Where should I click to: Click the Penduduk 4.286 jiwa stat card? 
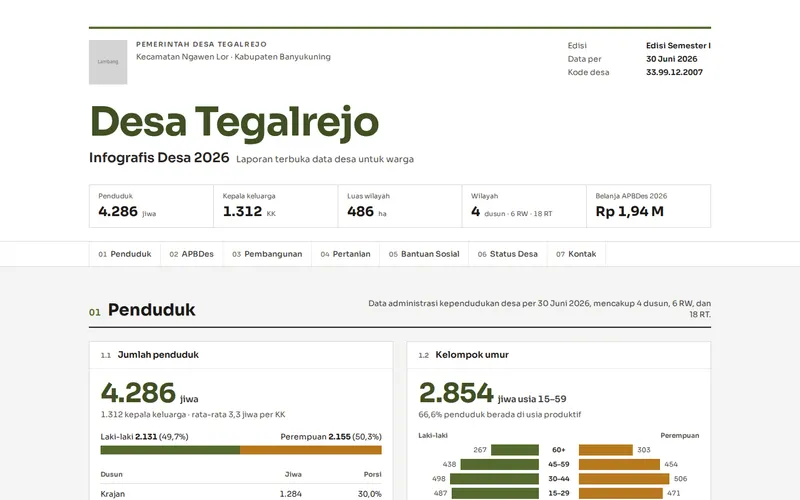coord(151,206)
